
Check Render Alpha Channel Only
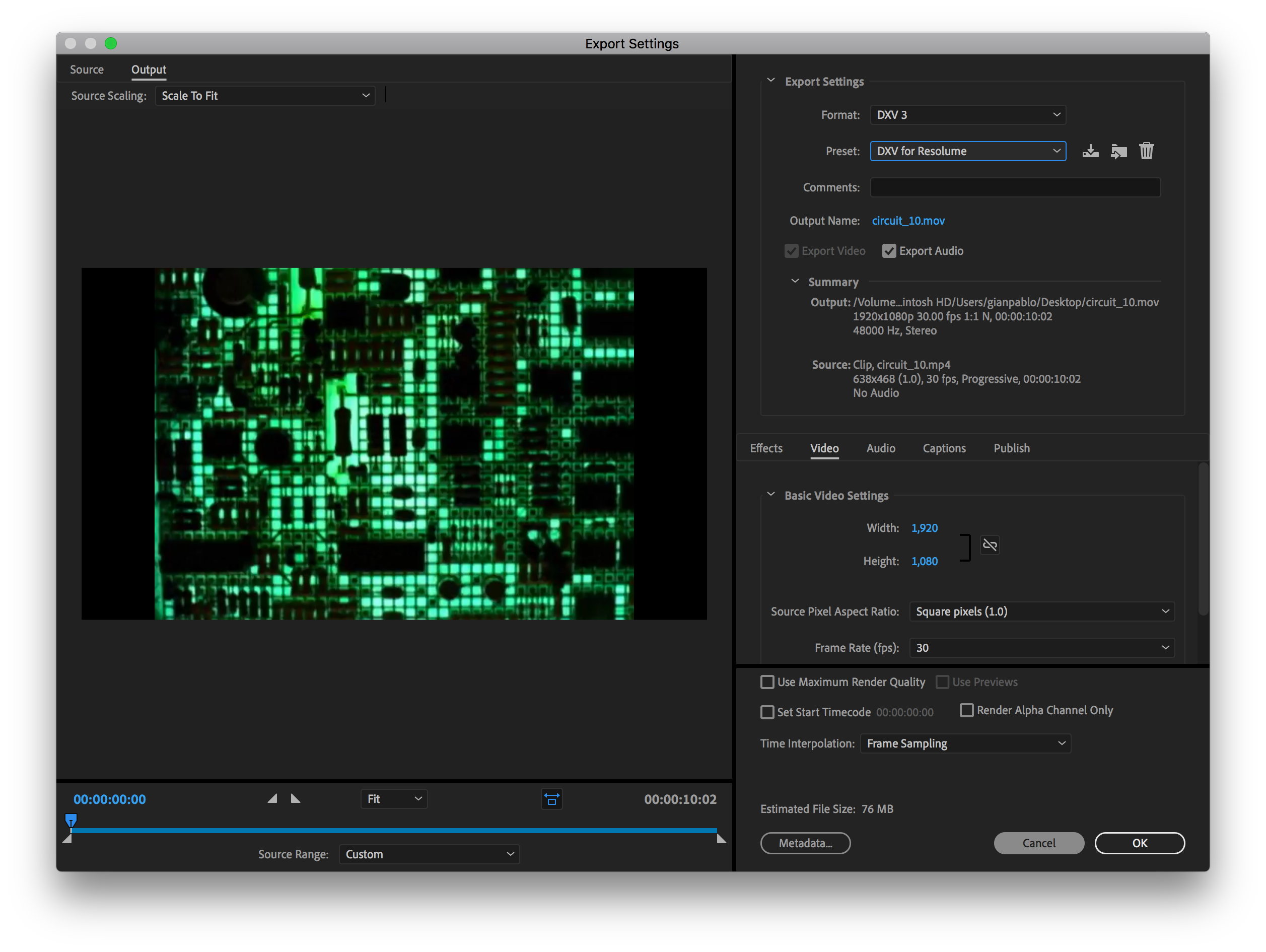pos(967,710)
